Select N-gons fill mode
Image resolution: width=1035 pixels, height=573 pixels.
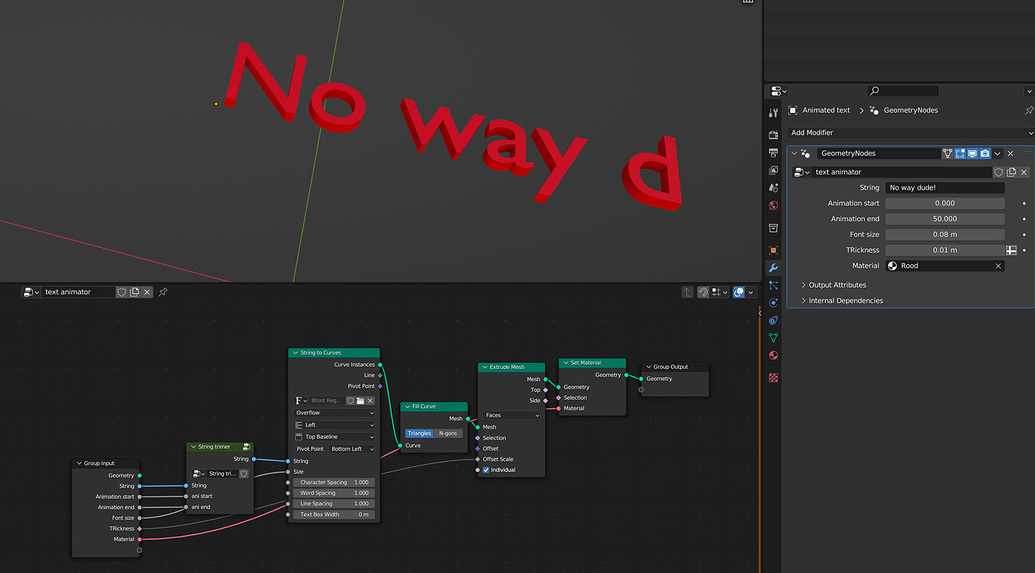[448, 434]
